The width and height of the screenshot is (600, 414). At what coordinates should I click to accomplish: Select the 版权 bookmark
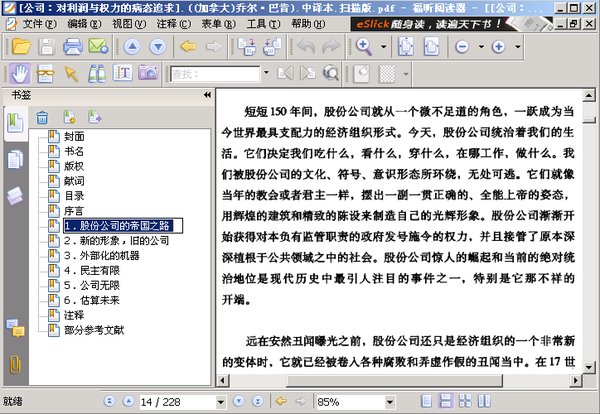(74, 166)
